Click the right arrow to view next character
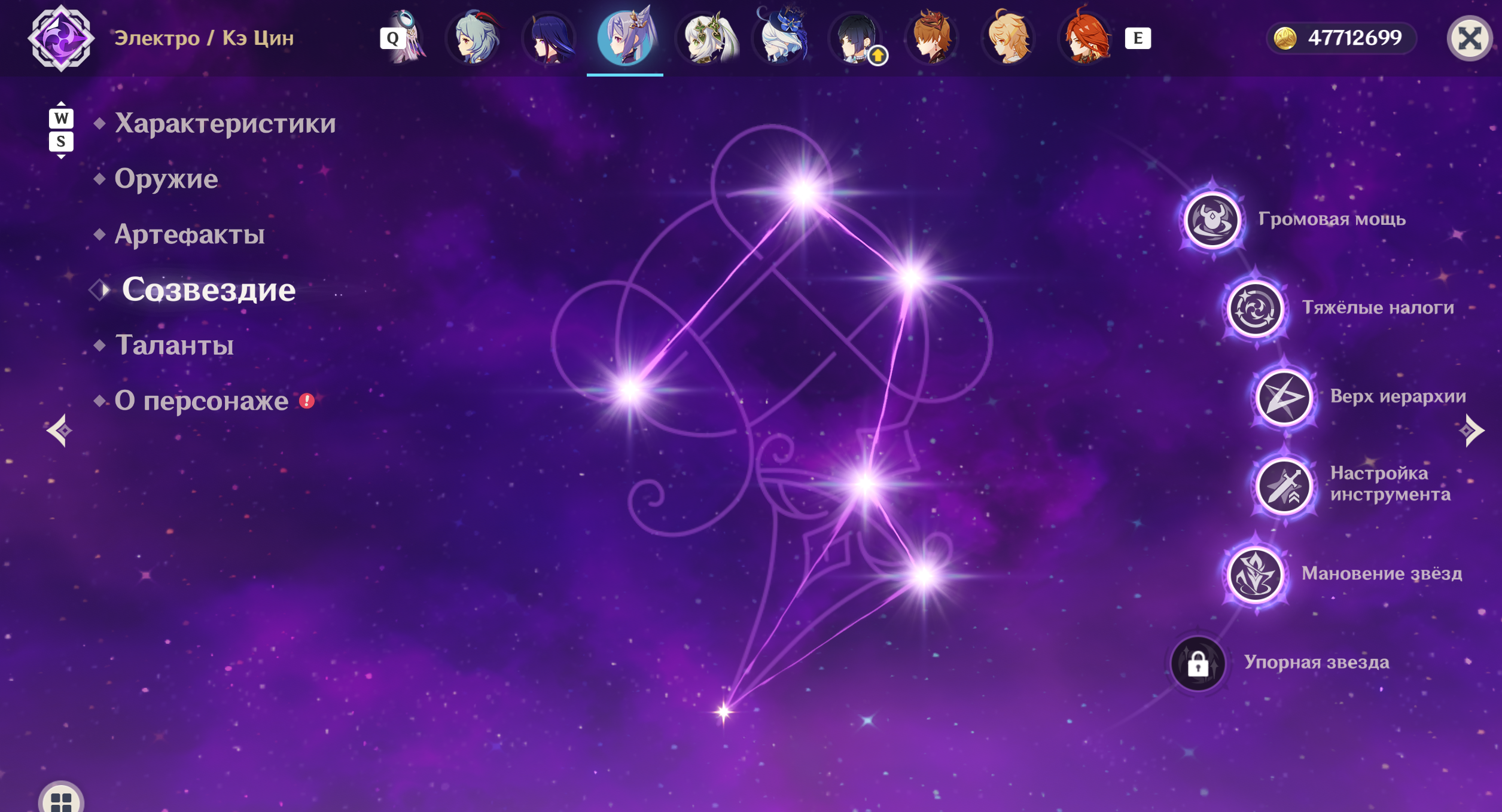 pyautogui.click(x=1471, y=431)
